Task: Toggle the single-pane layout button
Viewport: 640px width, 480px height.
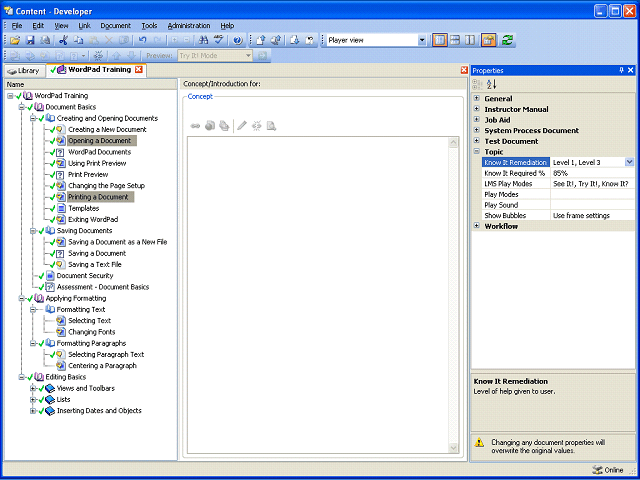Action: click(440, 40)
